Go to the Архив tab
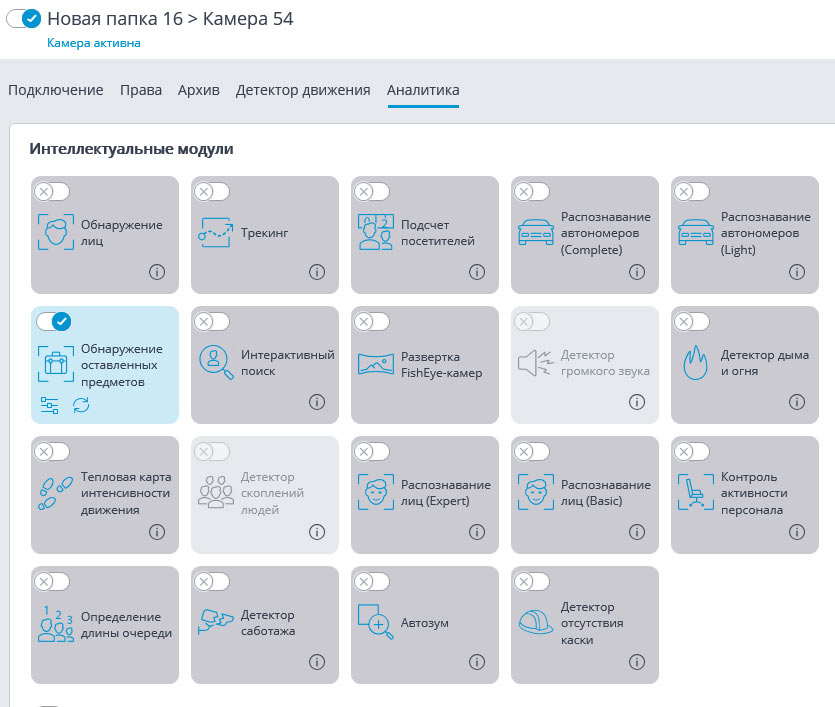The width and height of the screenshot is (835, 707). tap(198, 90)
